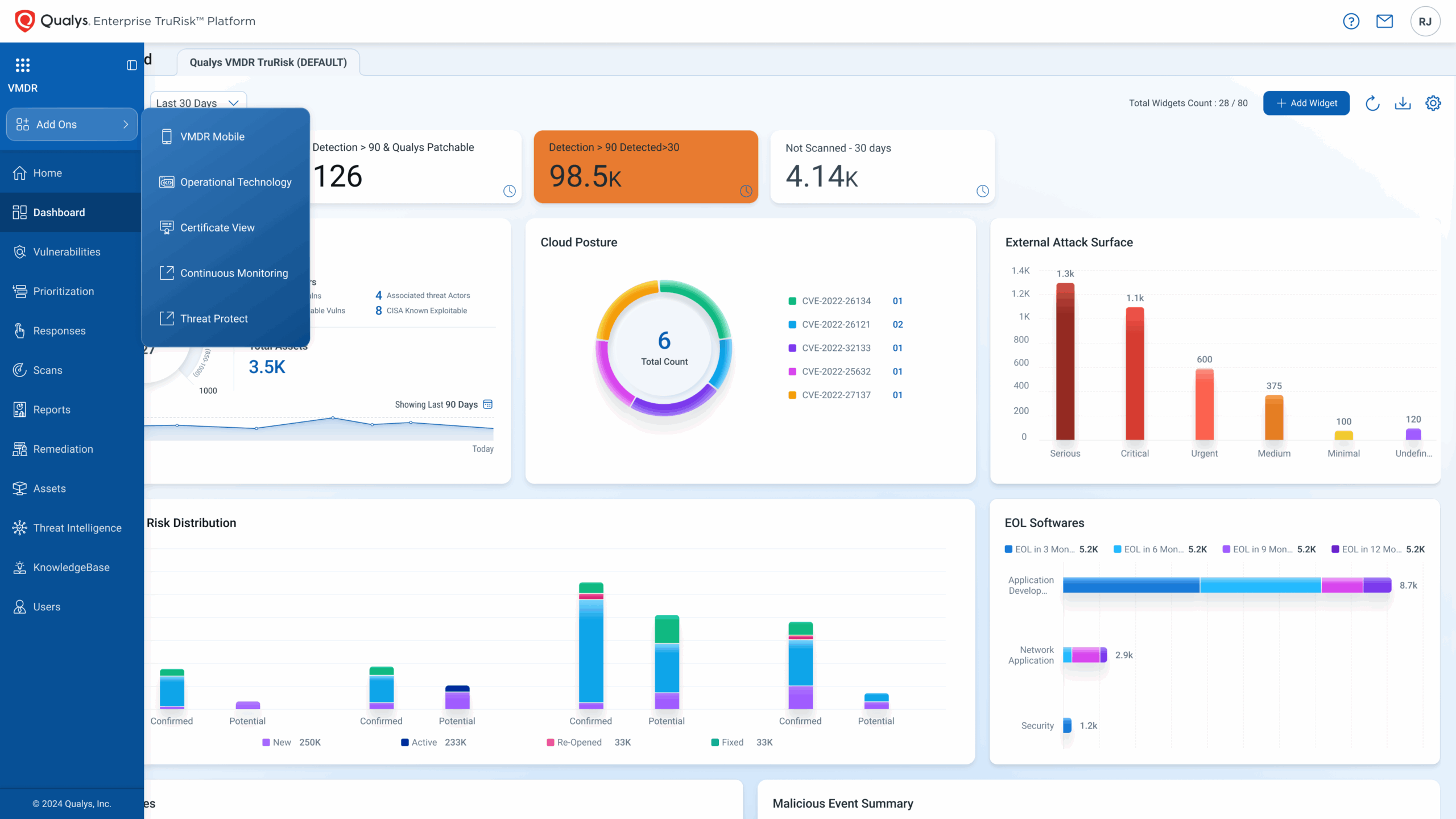Click the clock icon on Detection > 90 Patchable card
The width and height of the screenshot is (1456, 819).
510,191
